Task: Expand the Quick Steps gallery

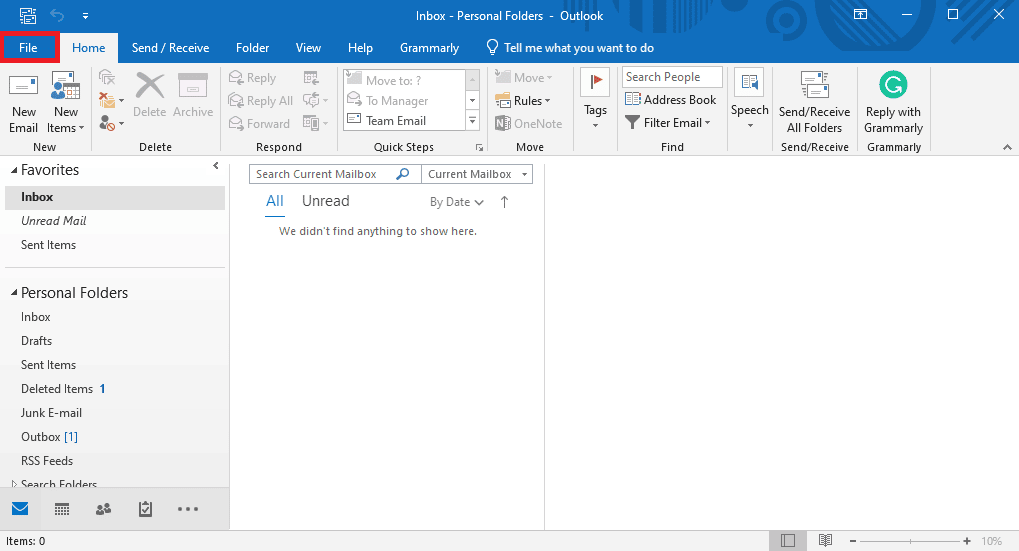Action: [473, 121]
